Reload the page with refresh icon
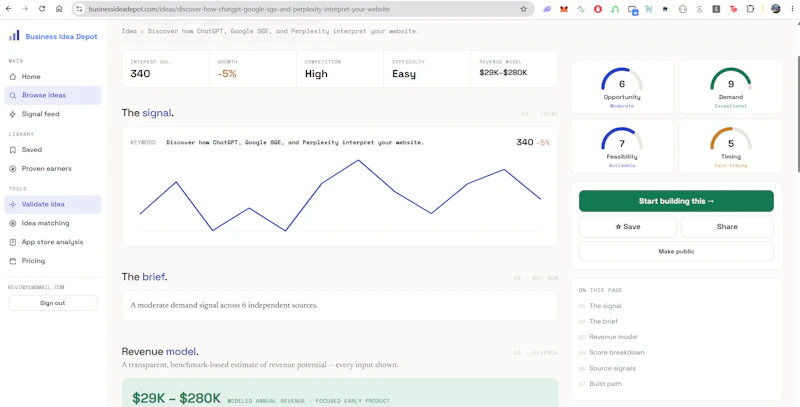The height and width of the screenshot is (407, 800). coord(42,9)
